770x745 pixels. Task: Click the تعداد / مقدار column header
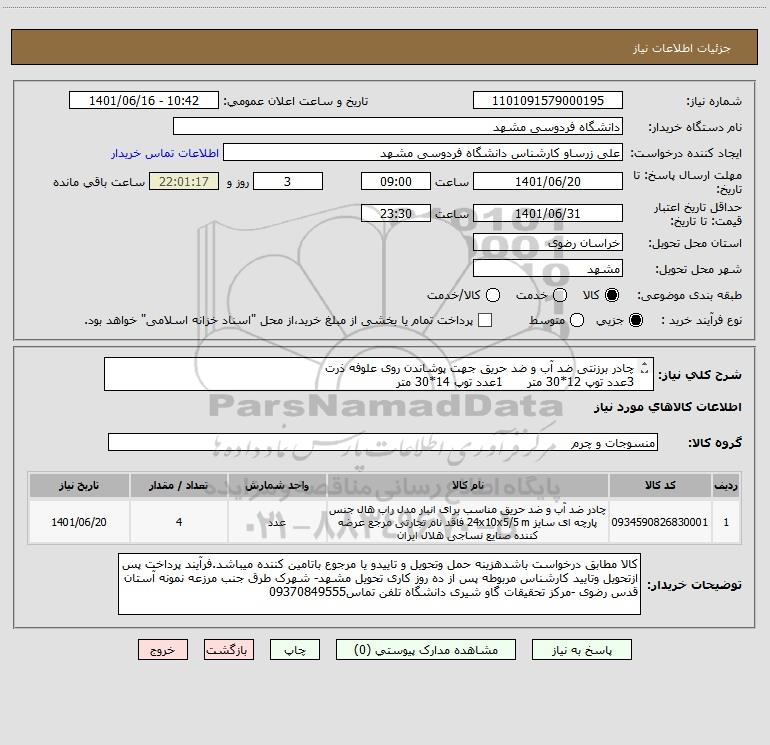pyautogui.click(x=179, y=485)
